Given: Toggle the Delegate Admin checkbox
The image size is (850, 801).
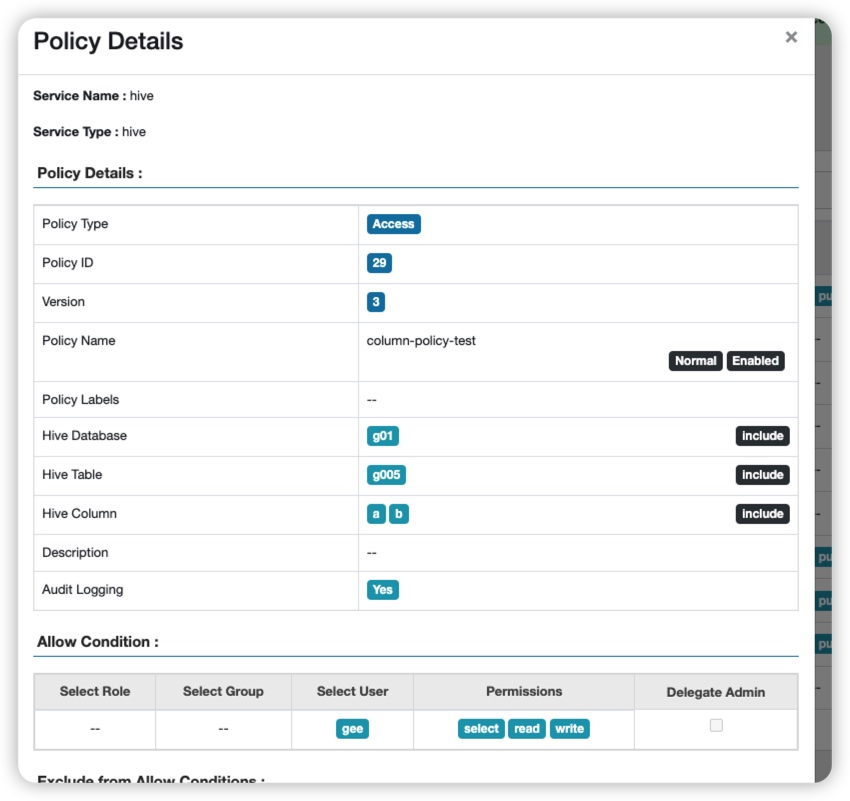Looking at the screenshot, I should pyautogui.click(x=716, y=726).
